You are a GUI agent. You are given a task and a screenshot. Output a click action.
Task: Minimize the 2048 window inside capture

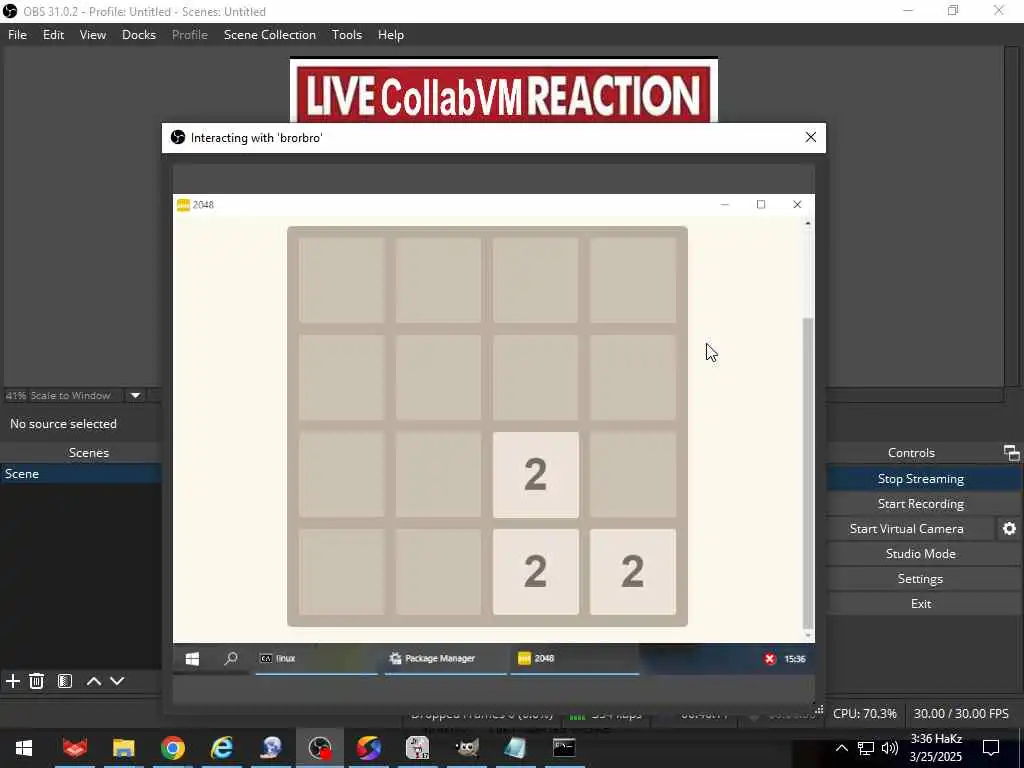[x=724, y=204]
